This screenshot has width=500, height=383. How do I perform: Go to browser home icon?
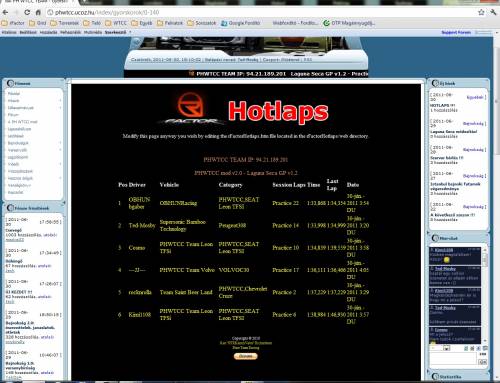[38, 12]
